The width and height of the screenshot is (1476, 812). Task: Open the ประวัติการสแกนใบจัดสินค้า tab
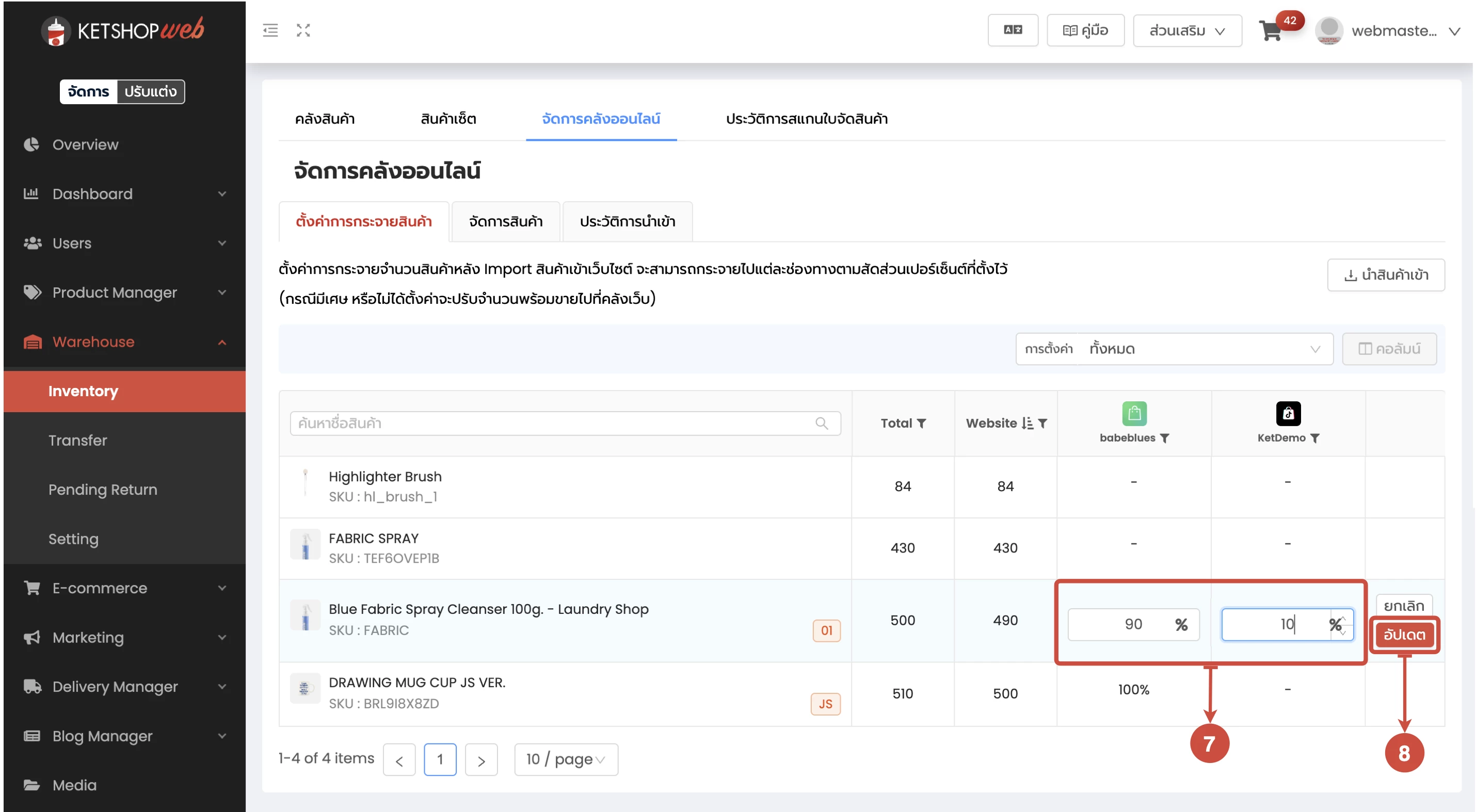point(806,119)
